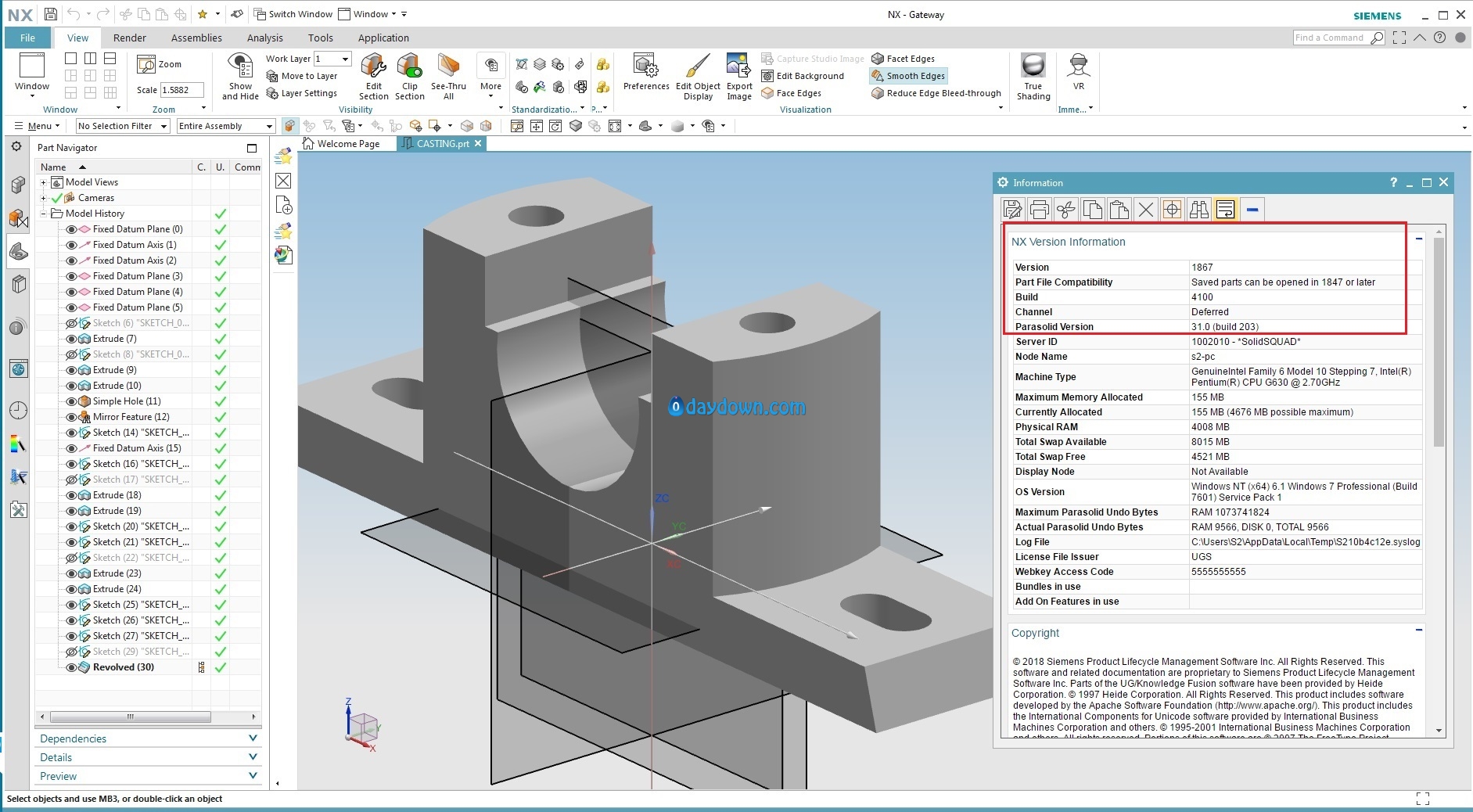Image resolution: width=1473 pixels, height=812 pixels.
Task: Open the More visibility dropdown
Action: pos(490,77)
